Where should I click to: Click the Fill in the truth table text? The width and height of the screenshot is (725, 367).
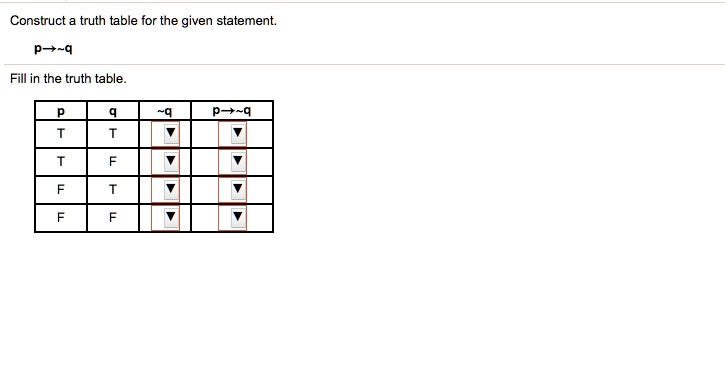(68, 79)
